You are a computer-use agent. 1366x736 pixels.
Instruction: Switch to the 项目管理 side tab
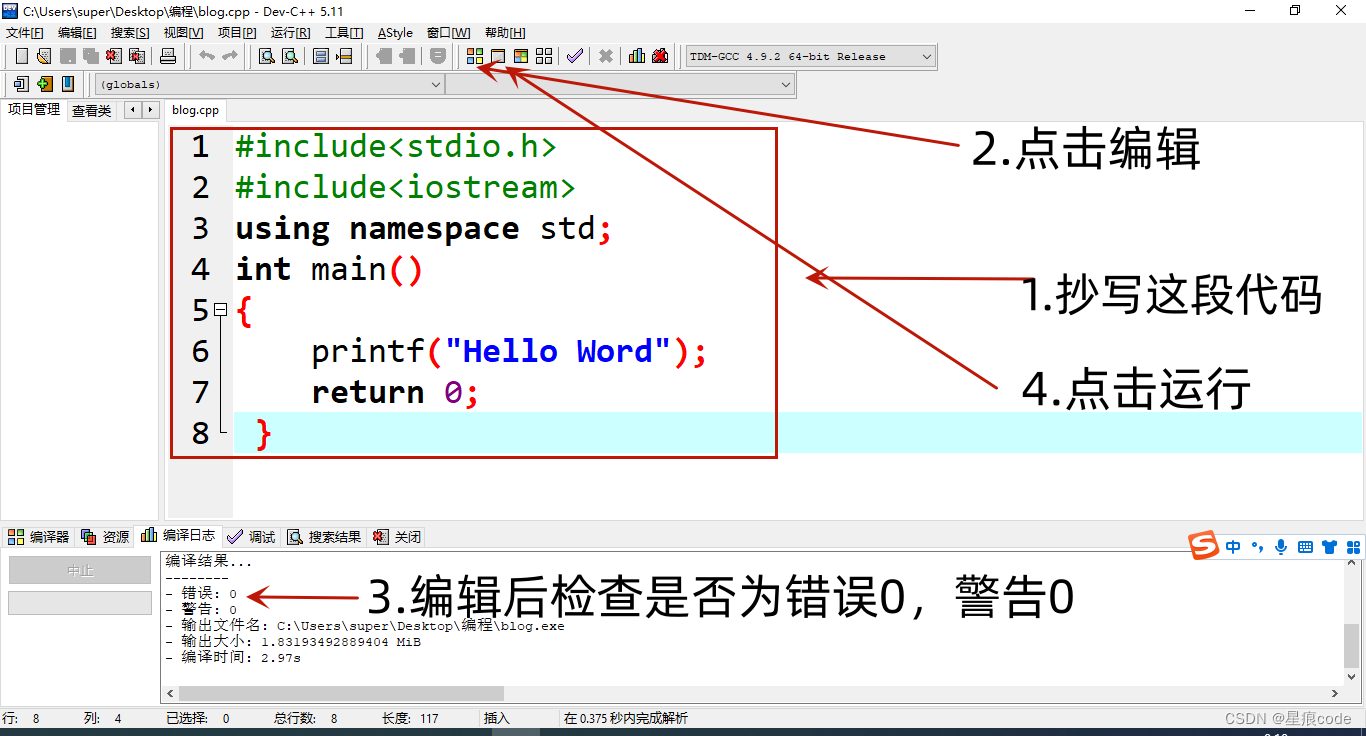[x=34, y=110]
